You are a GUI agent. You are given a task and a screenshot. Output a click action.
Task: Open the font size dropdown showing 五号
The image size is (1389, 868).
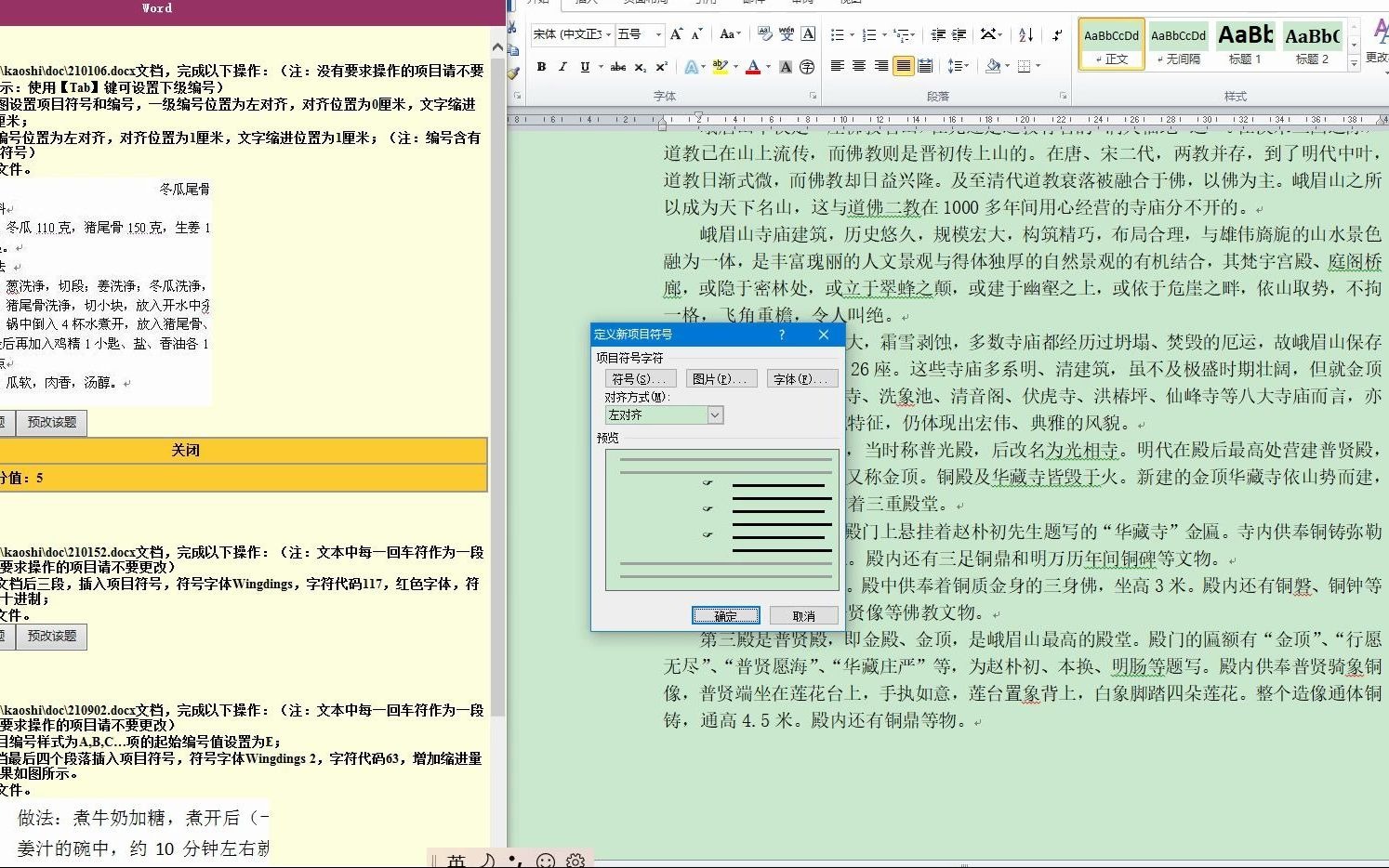click(x=660, y=34)
